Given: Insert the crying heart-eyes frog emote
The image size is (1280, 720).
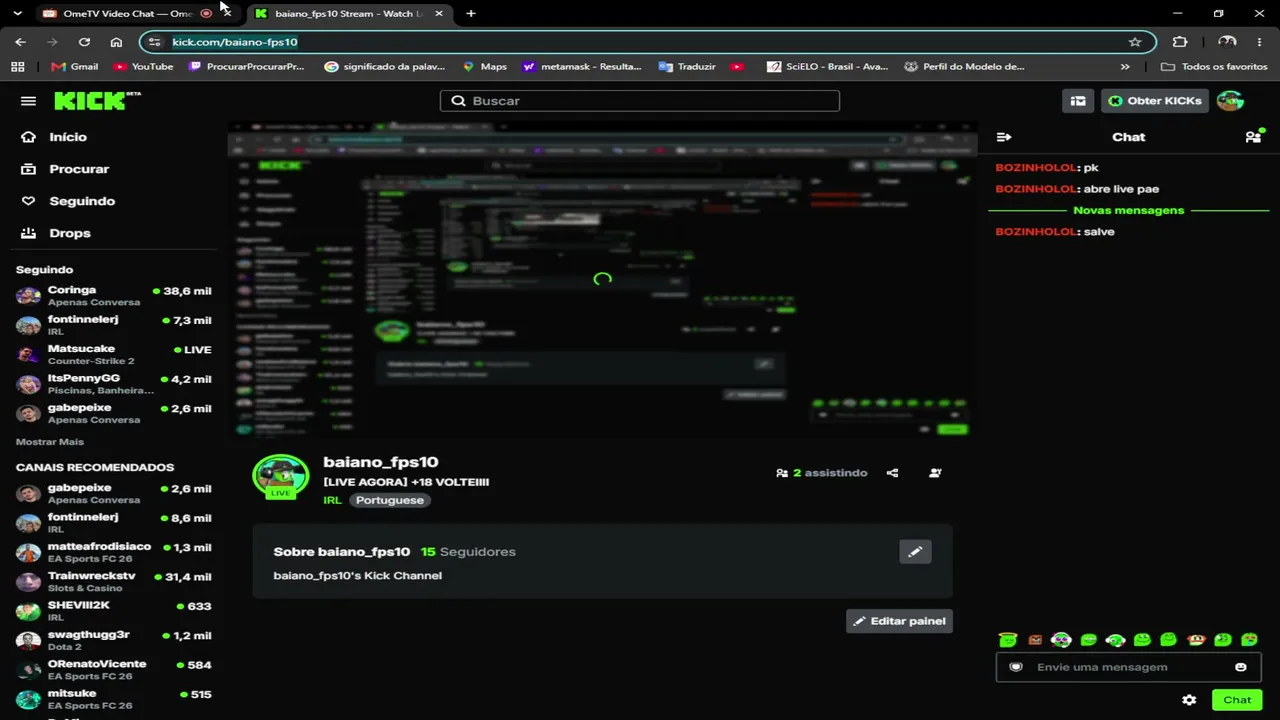Looking at the screenshot, I should [1249, 640].
